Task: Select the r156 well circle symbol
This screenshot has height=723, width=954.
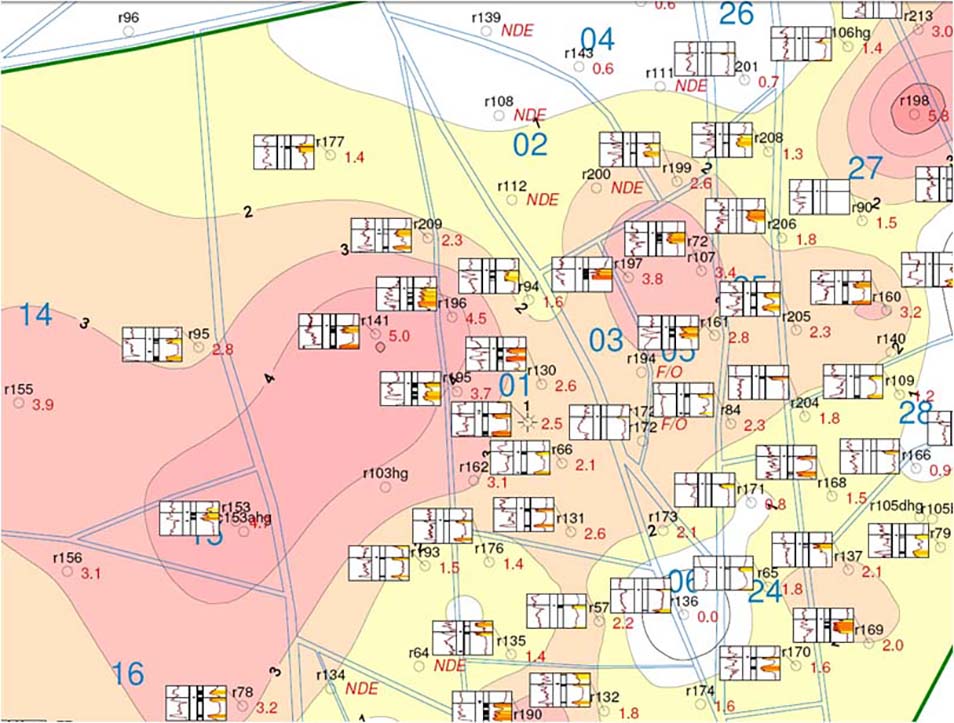Action: tap(67, 572)
